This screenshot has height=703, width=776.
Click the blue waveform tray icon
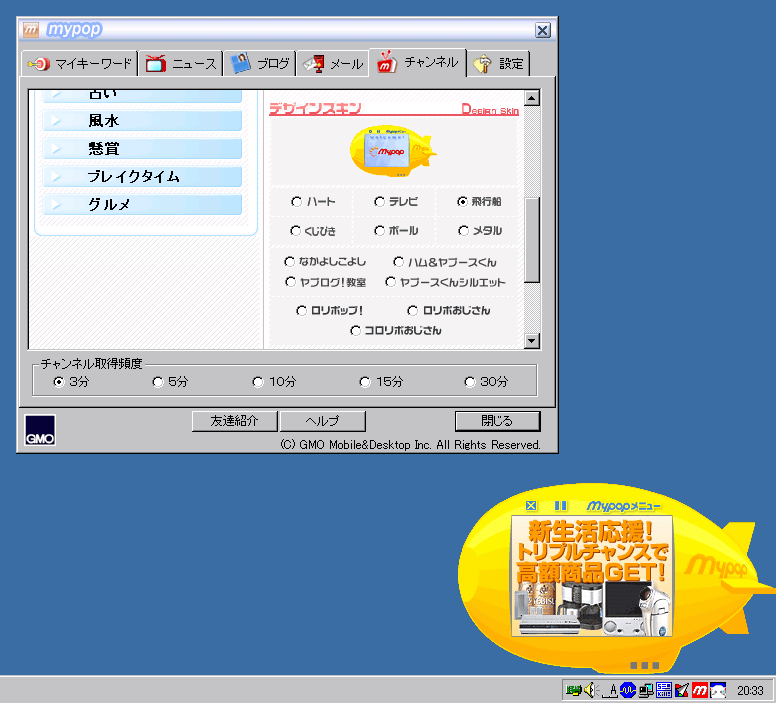628,690
